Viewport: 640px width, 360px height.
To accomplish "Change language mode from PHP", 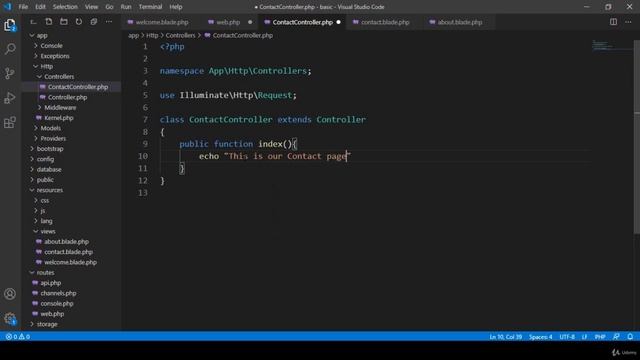I will click(600, 337).
